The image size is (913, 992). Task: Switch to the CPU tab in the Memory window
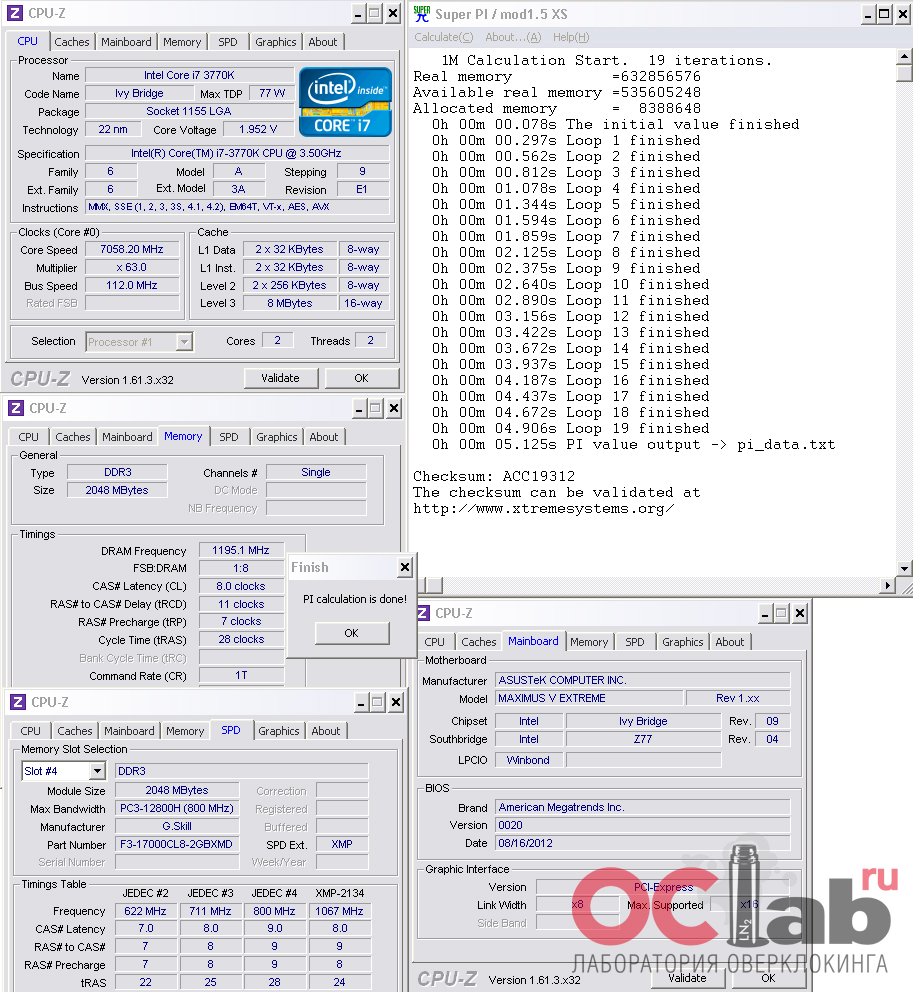click(x=28, y=437)
